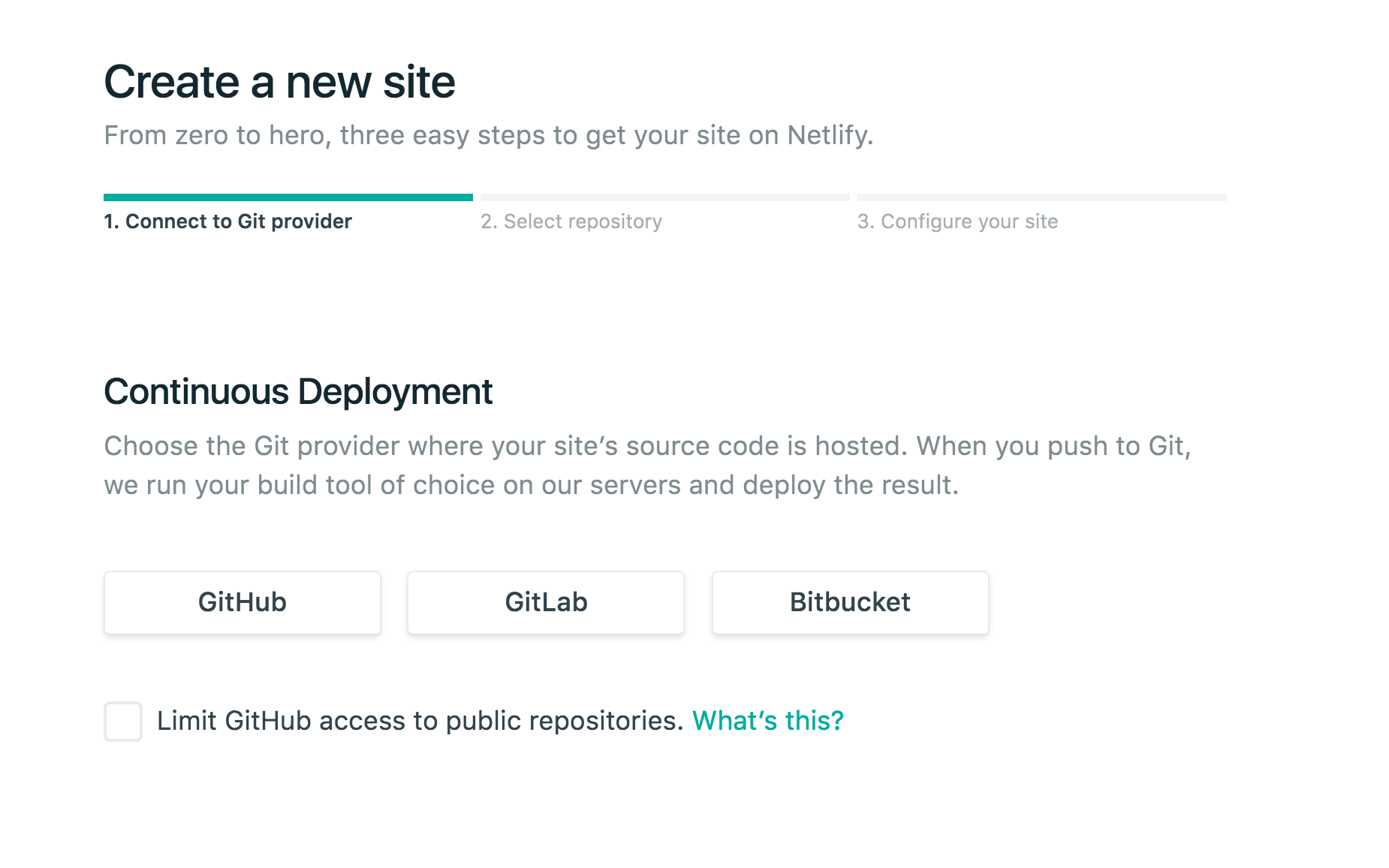Click the "Continuous Deployment" heading
Screen dimensions: 1389x868
coord(298,392)
